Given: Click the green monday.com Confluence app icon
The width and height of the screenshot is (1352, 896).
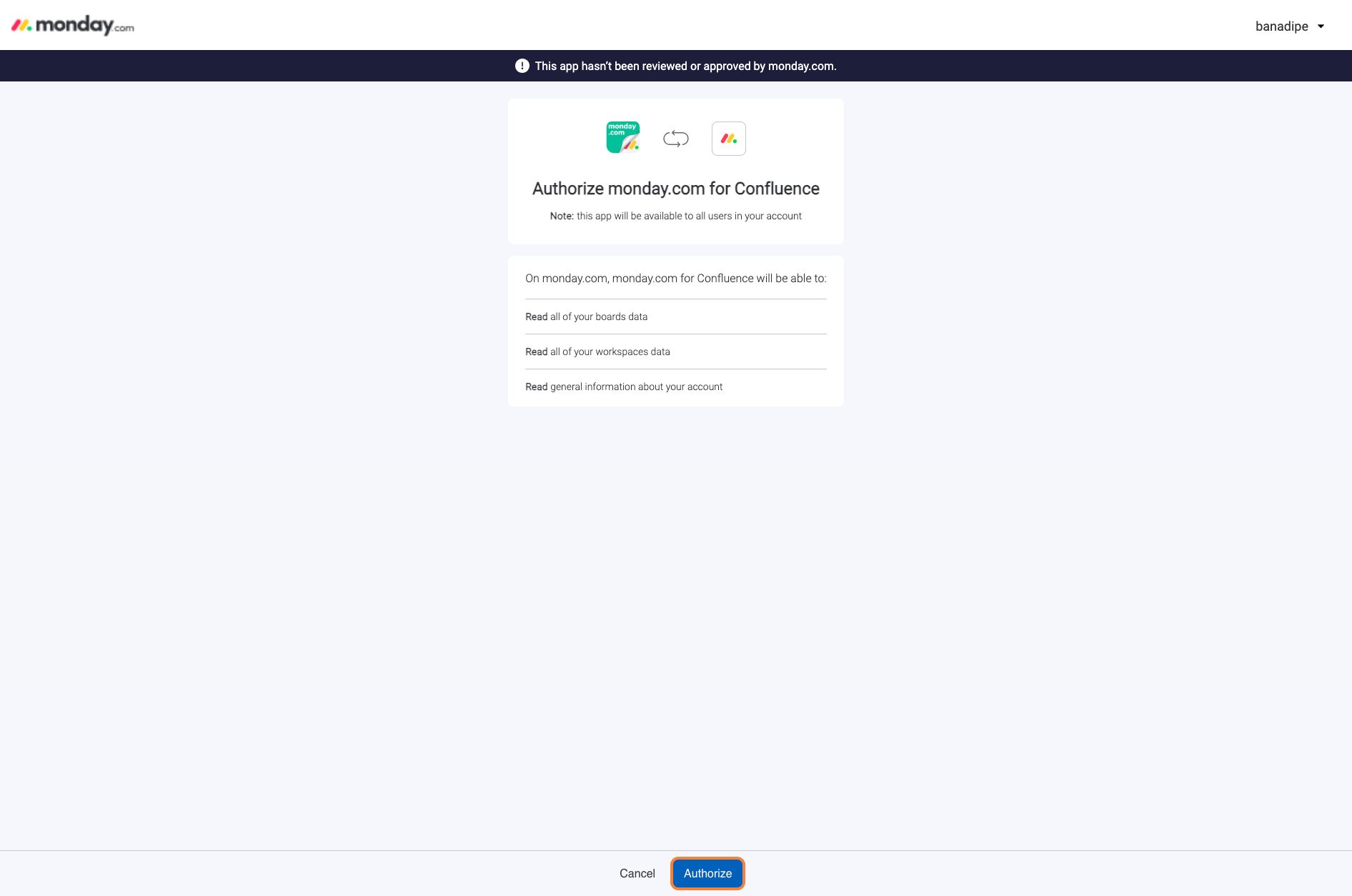Looking at the screenshot, I should [622, 138].
